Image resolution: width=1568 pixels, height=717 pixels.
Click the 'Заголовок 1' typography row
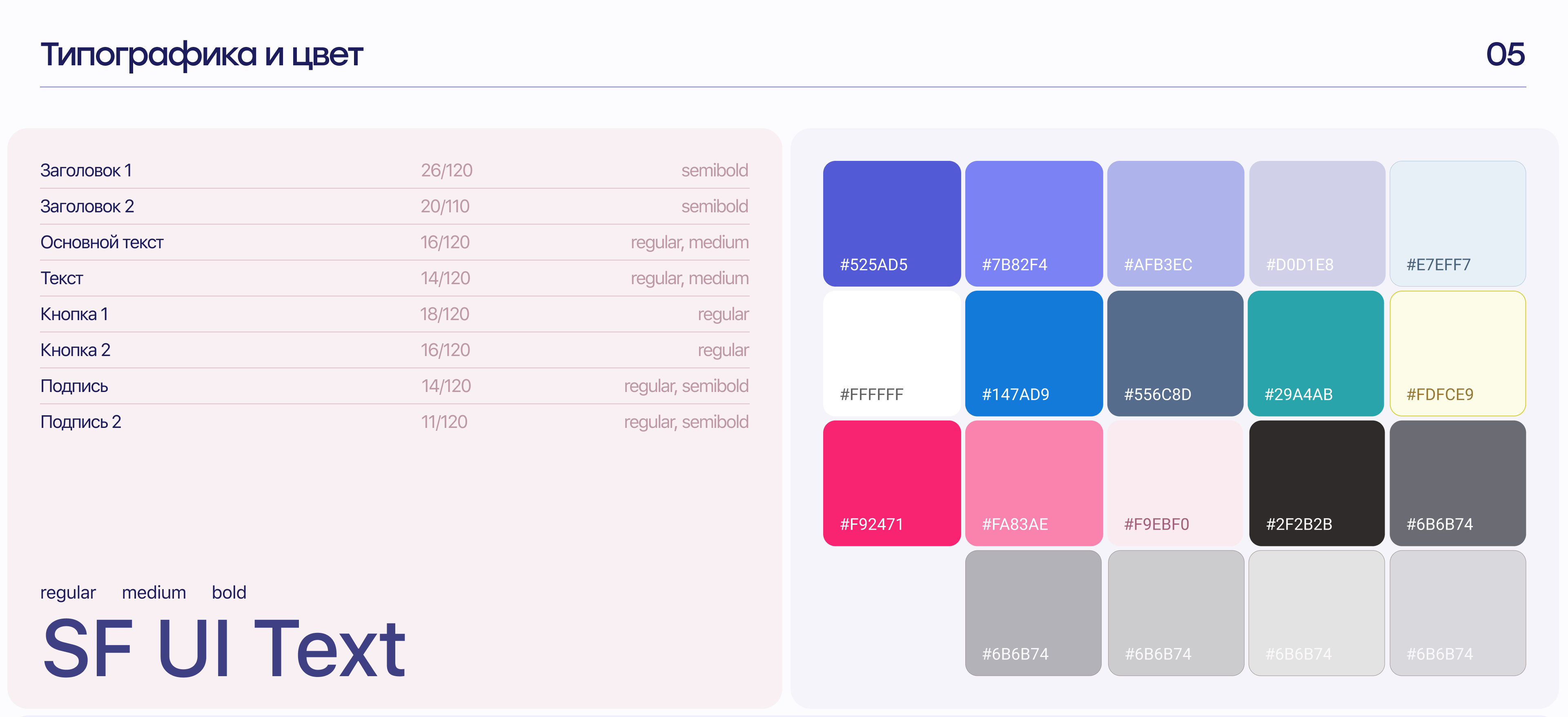(86, 170)
